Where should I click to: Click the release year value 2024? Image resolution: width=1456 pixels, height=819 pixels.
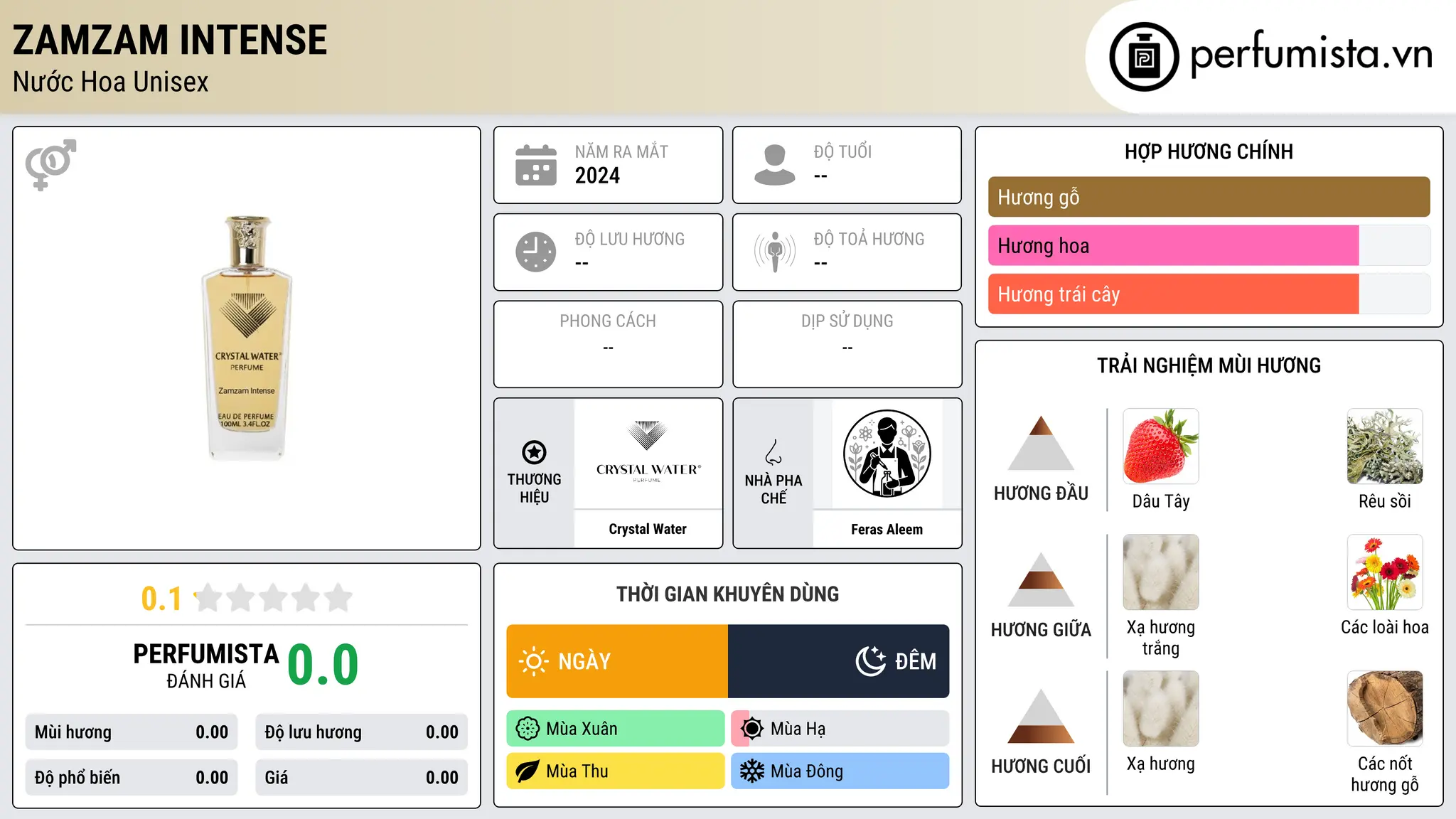(x=597, y=176)
